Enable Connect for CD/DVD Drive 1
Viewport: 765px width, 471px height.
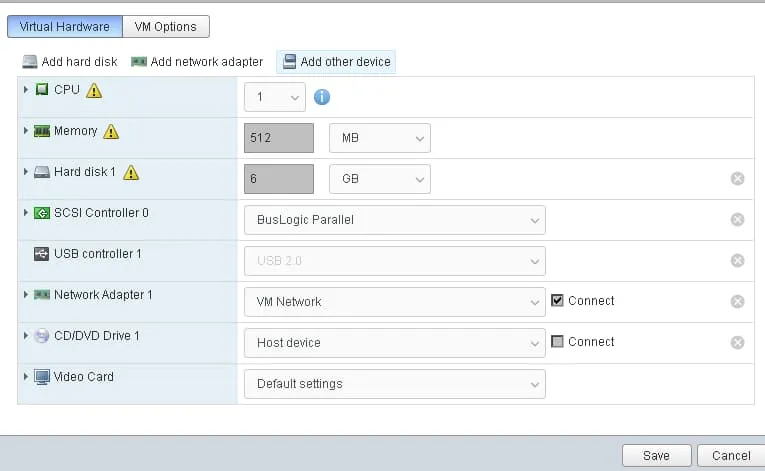(x=558, y=342)
